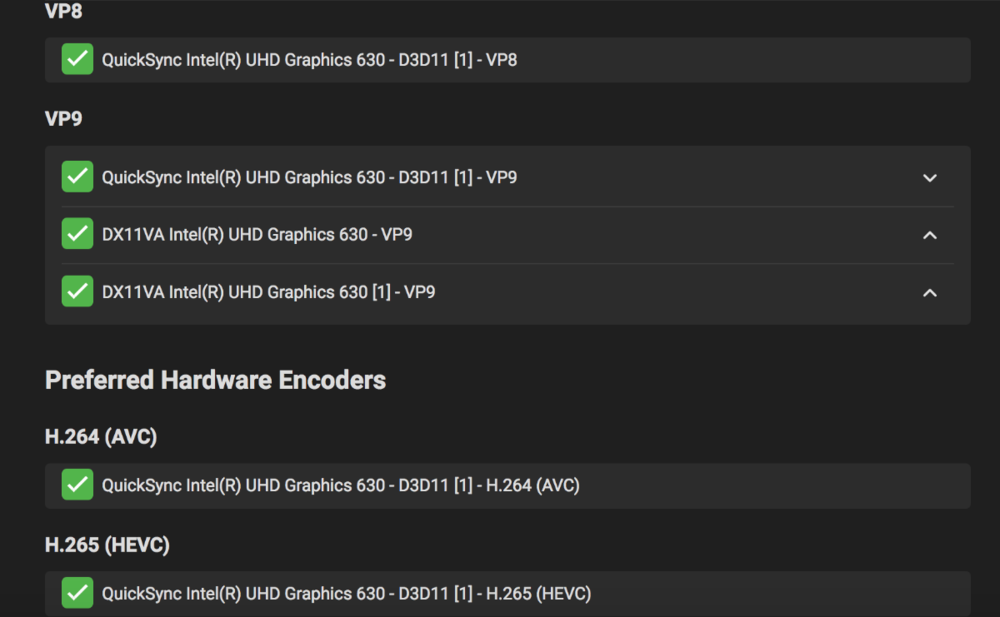Disable the DX11VA UHD Graphics 630 - VP9 checkbox
The width and height of the screenshot is (1000, 617).
[77, 235]
